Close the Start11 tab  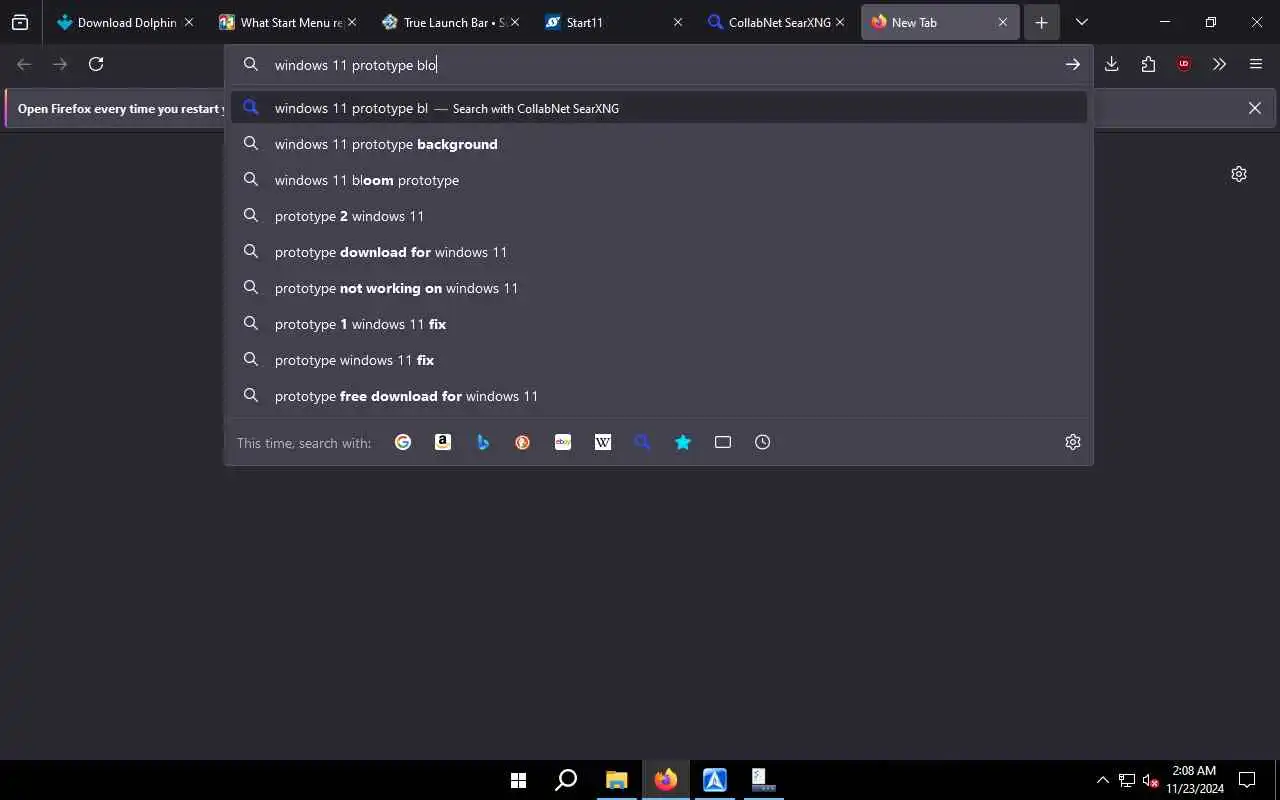pyautogui.click(x=678, y=22)
